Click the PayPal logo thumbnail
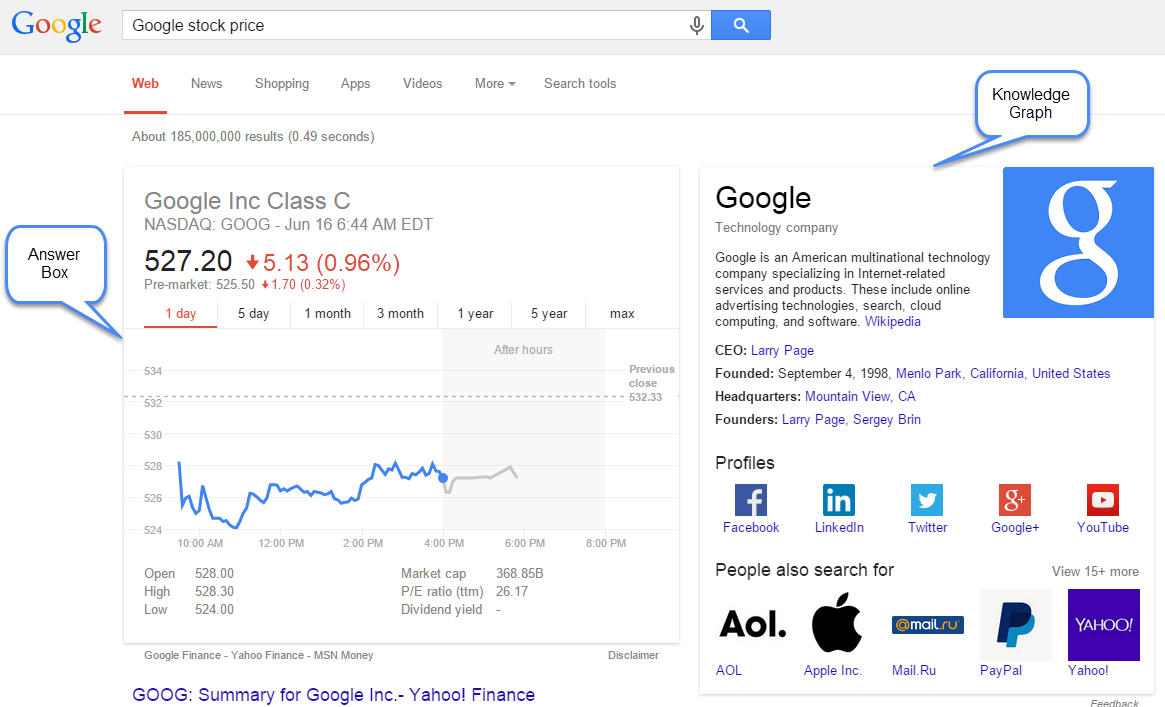Image resolution: width=1165 pixels, height=707 pixels. pyautogui.click(x=1015, y=624)
